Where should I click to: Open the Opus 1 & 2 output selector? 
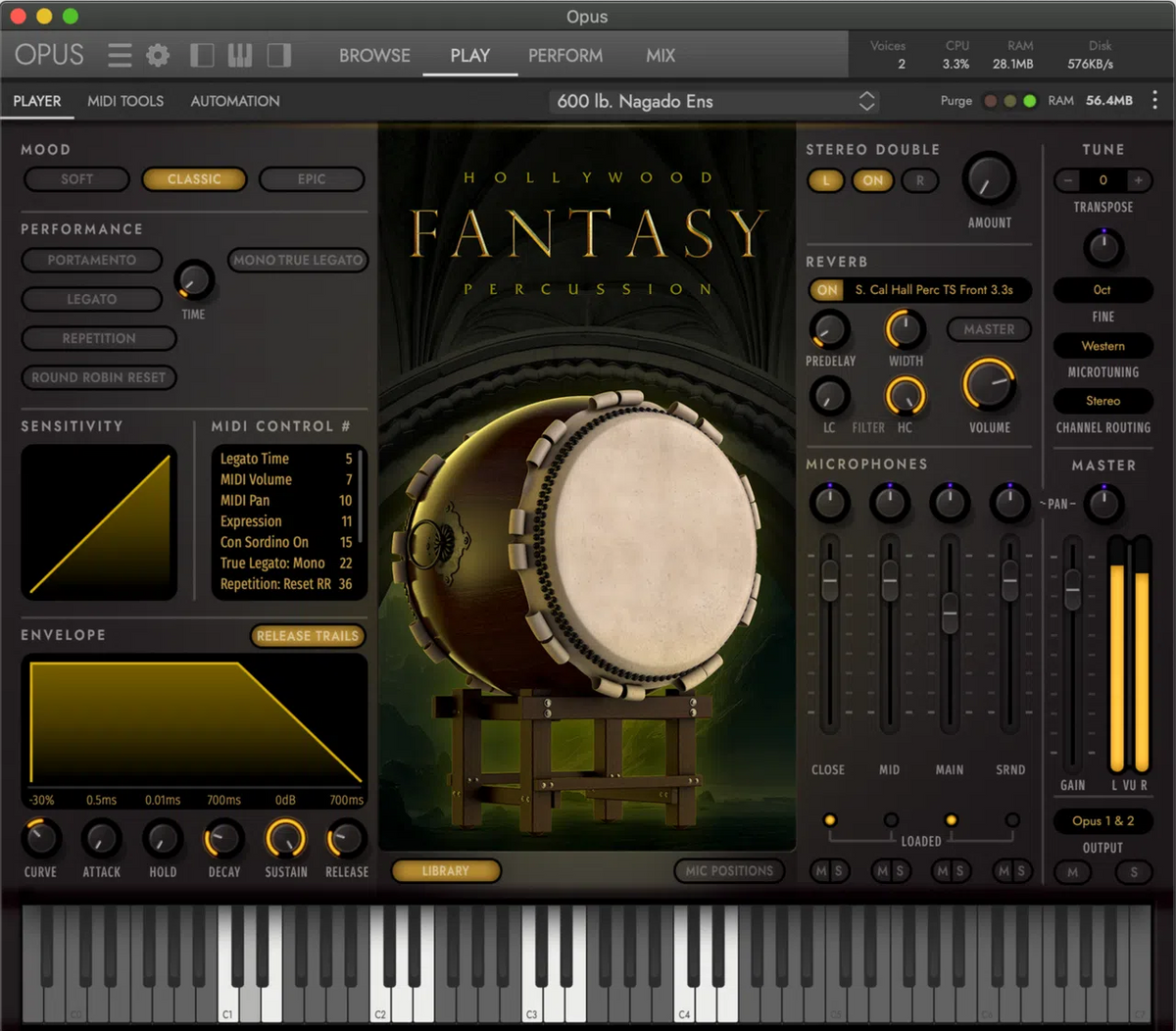[x=1102, y=820]
